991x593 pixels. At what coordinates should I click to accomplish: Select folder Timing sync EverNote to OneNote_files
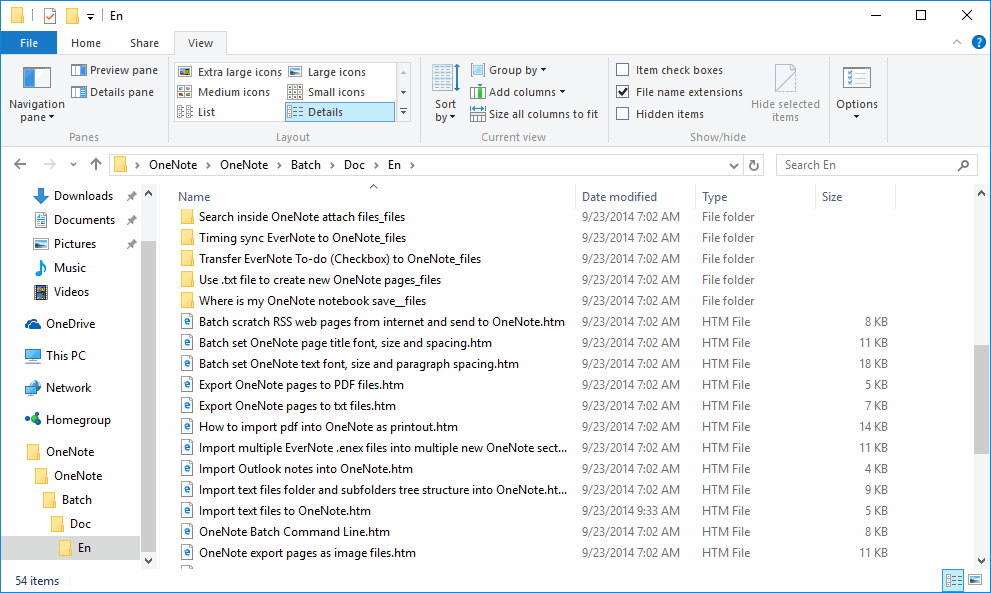(302, 238)
